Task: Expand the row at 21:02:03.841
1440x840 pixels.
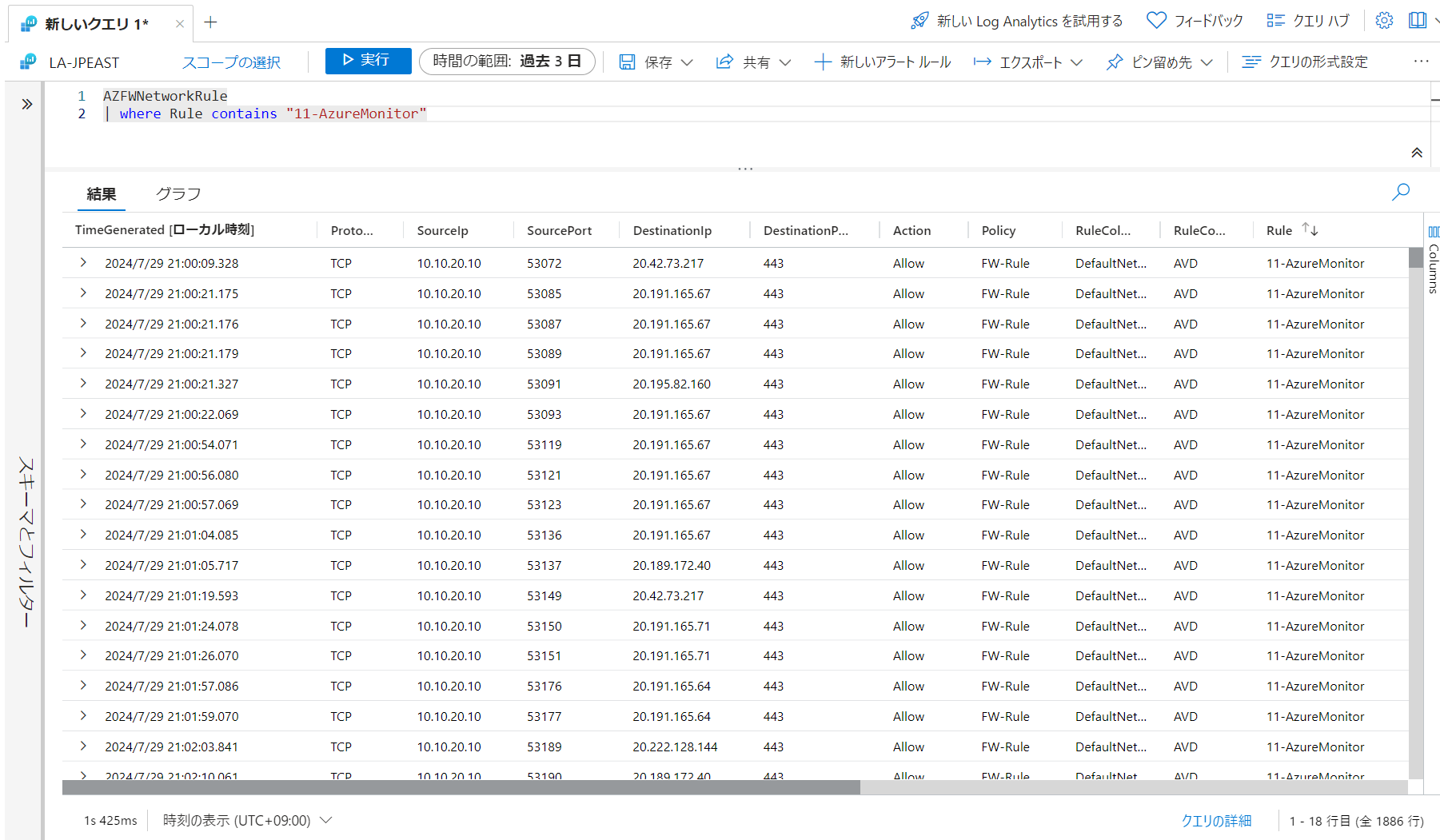Action: 83,746
